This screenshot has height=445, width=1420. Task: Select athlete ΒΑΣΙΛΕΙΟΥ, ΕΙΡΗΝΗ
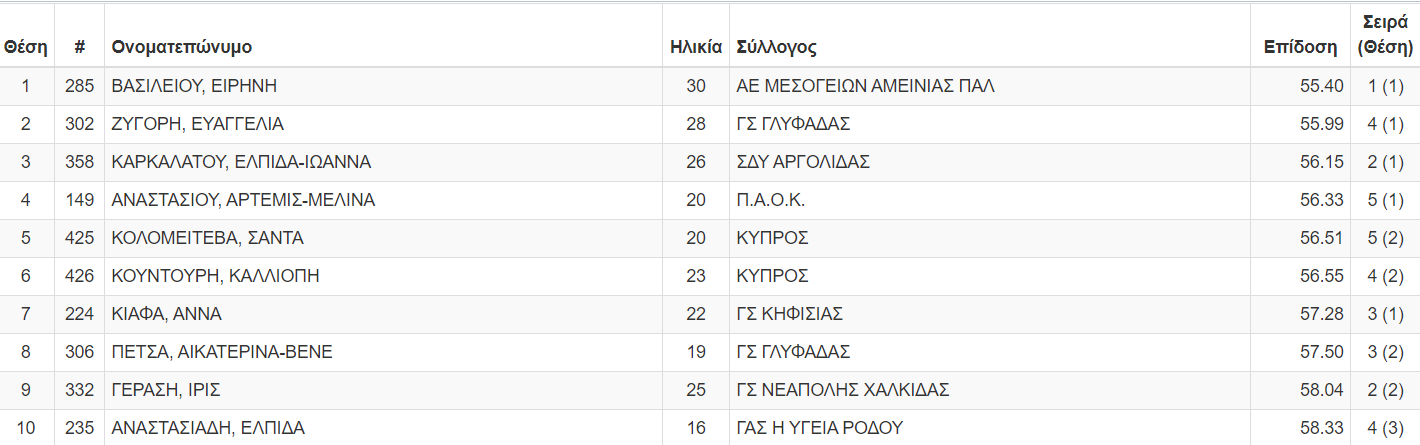pyautogui.click(x=194, y=86)
